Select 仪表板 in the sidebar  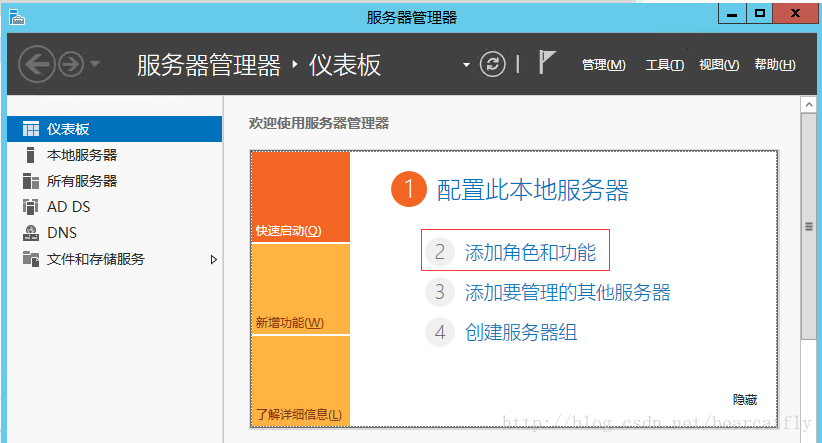68,129
